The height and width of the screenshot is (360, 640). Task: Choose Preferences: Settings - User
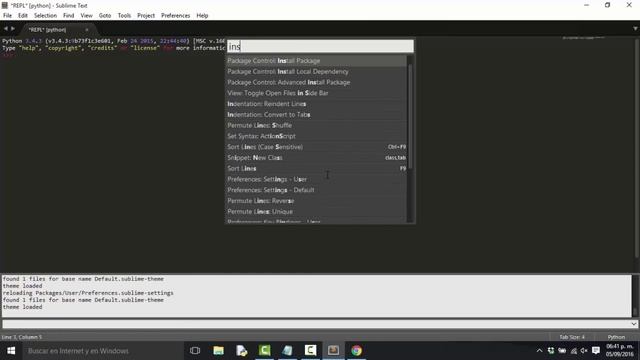coord(317,179)
